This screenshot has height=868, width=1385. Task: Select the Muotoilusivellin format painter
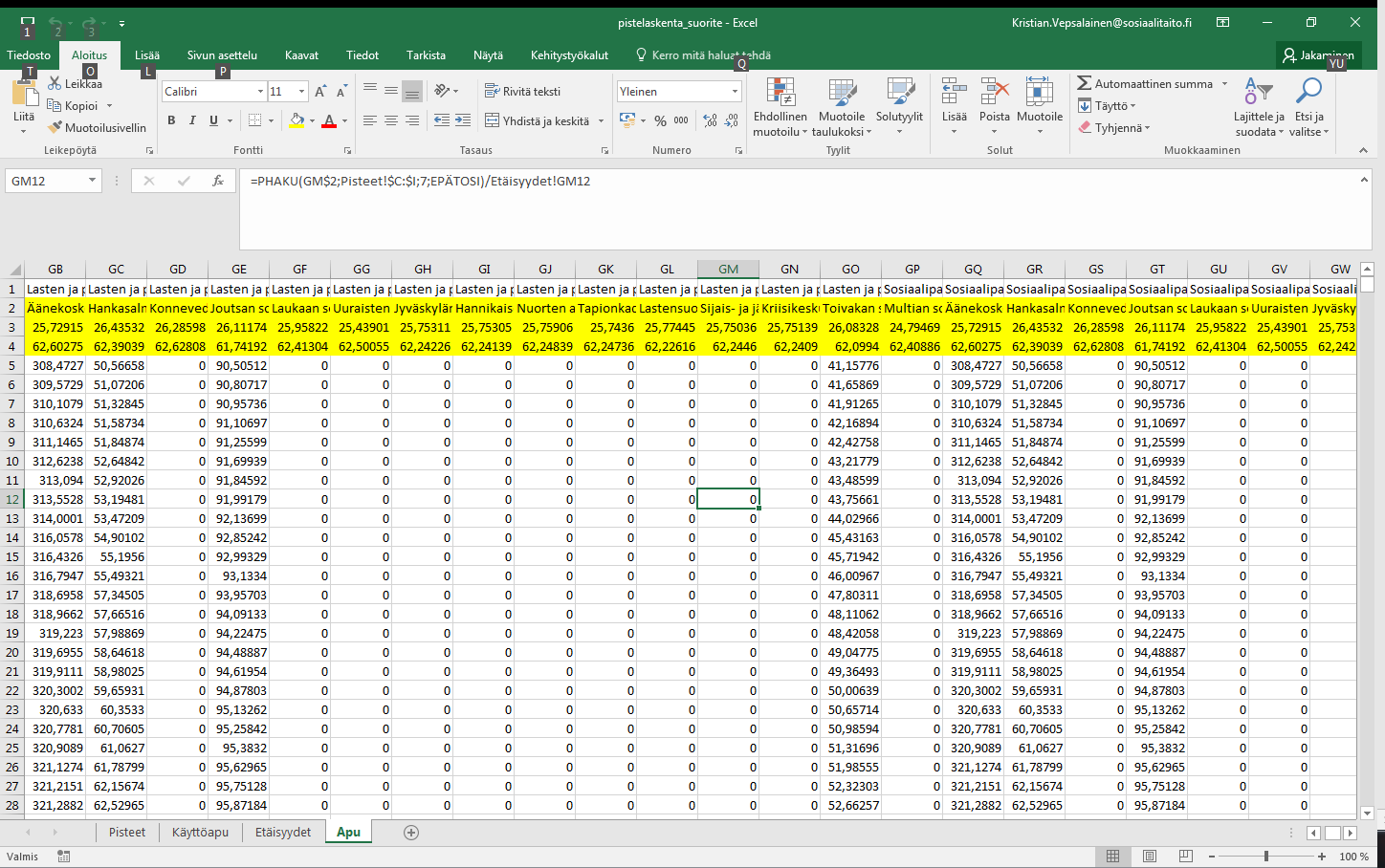click(x=98, y=127)
